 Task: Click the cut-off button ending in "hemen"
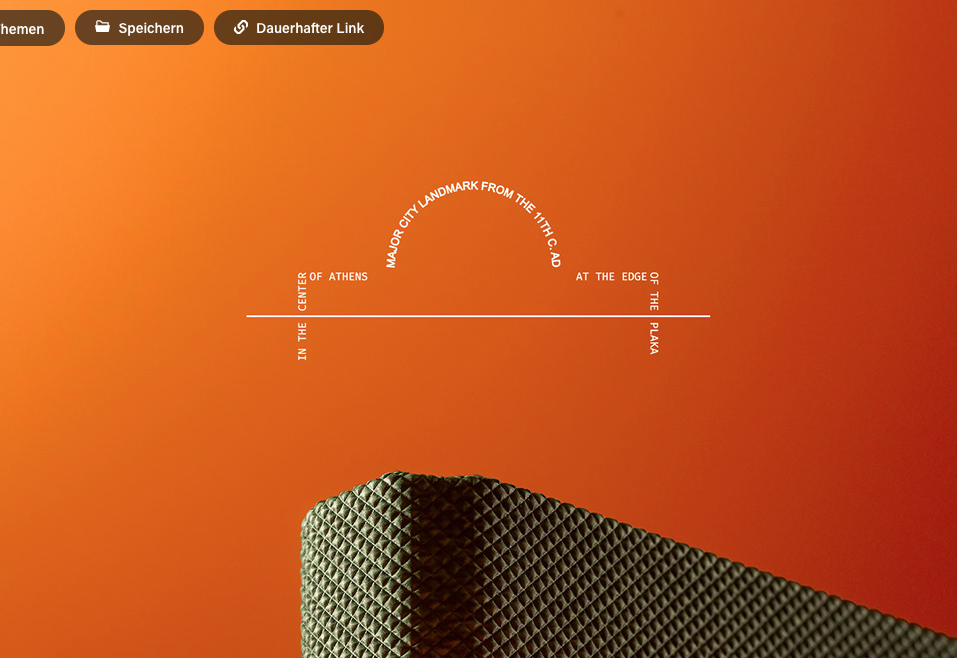tap(27, 28)
